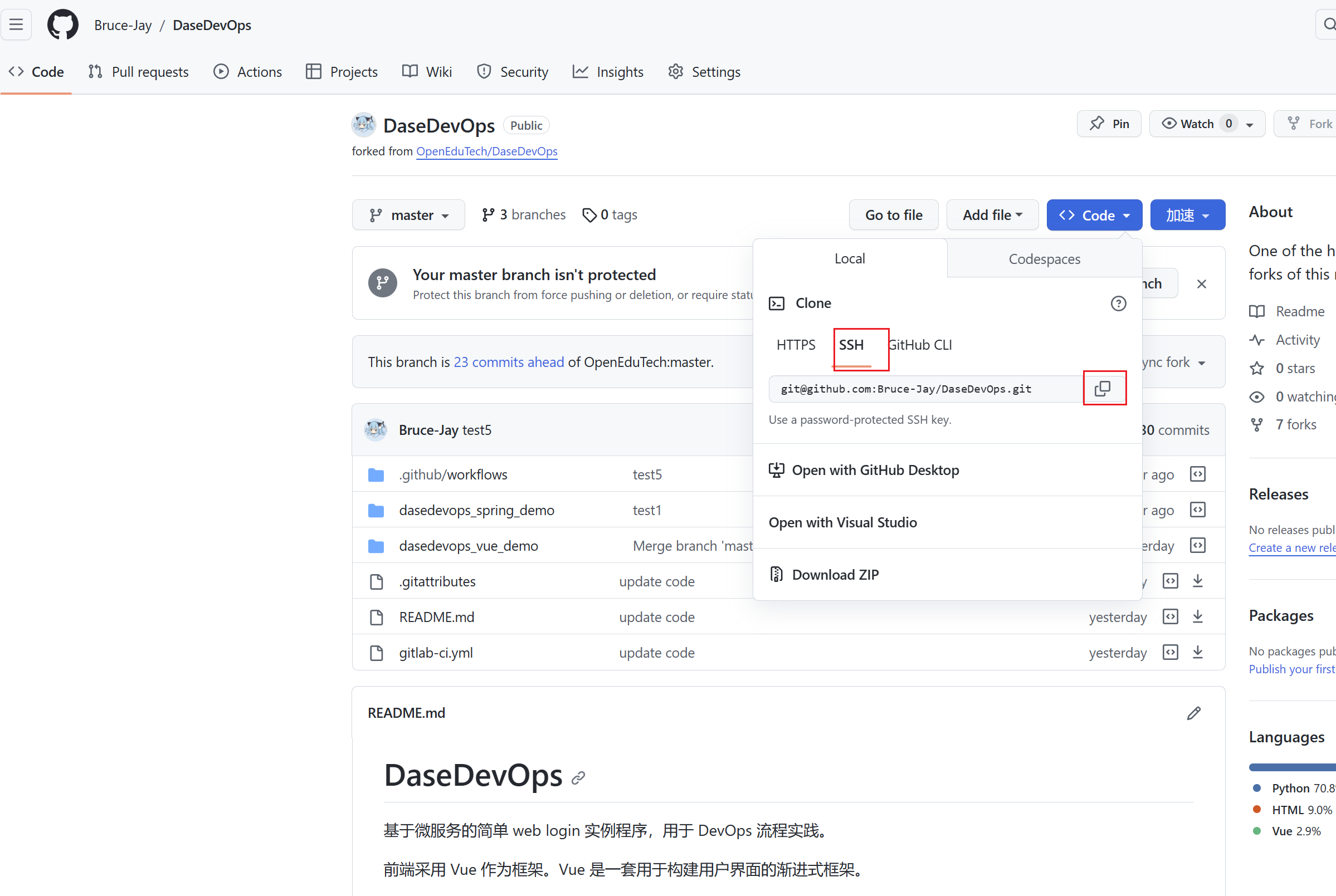The image size is (1336, 896).
Task: Click the languages percentage bar
Action: pos(1292,767)
